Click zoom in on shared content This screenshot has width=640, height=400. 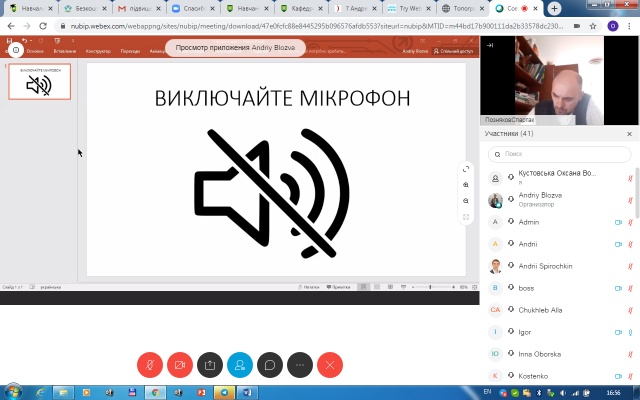(466, 185)
